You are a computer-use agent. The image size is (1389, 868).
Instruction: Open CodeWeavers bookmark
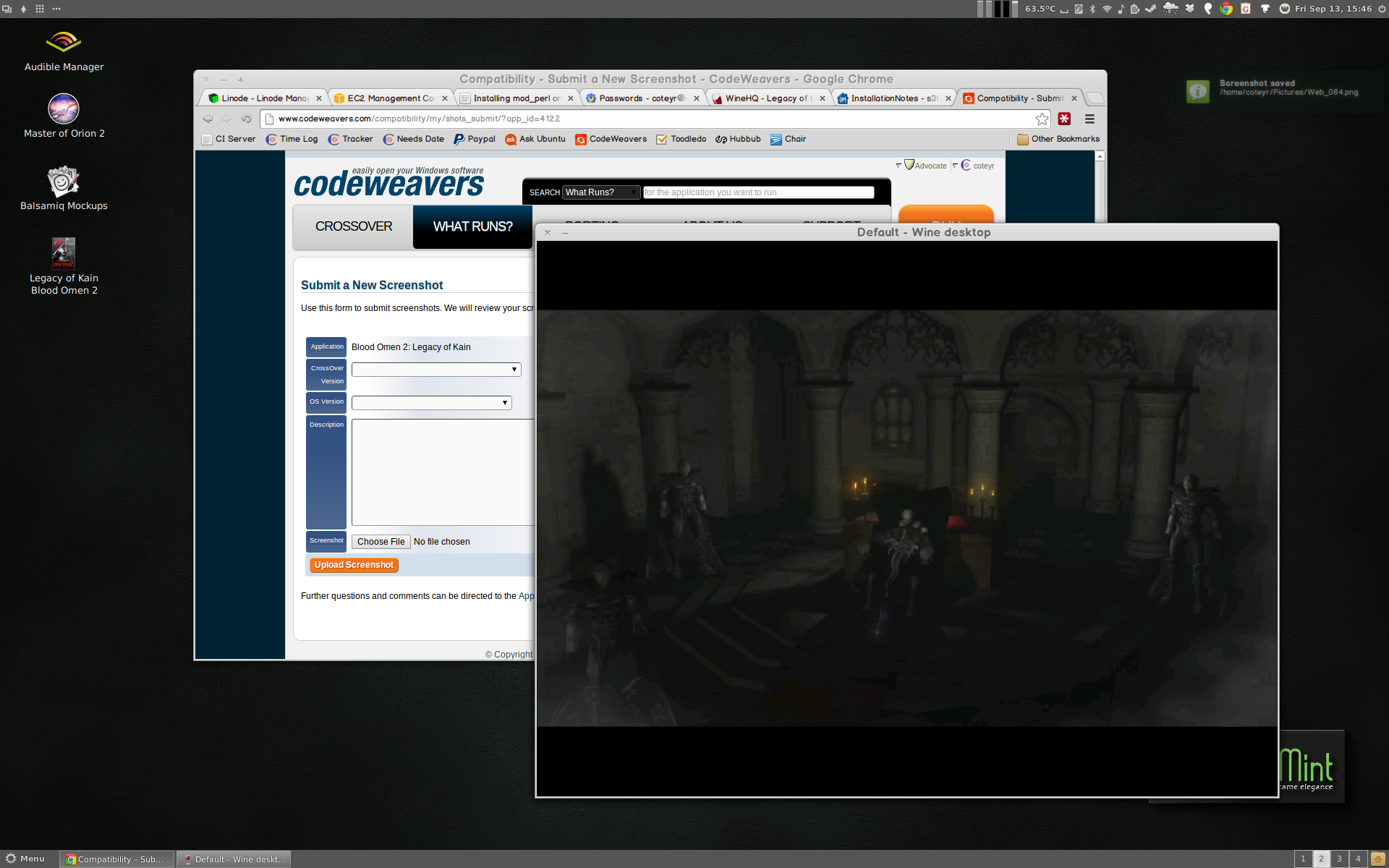tap(611, 139)
